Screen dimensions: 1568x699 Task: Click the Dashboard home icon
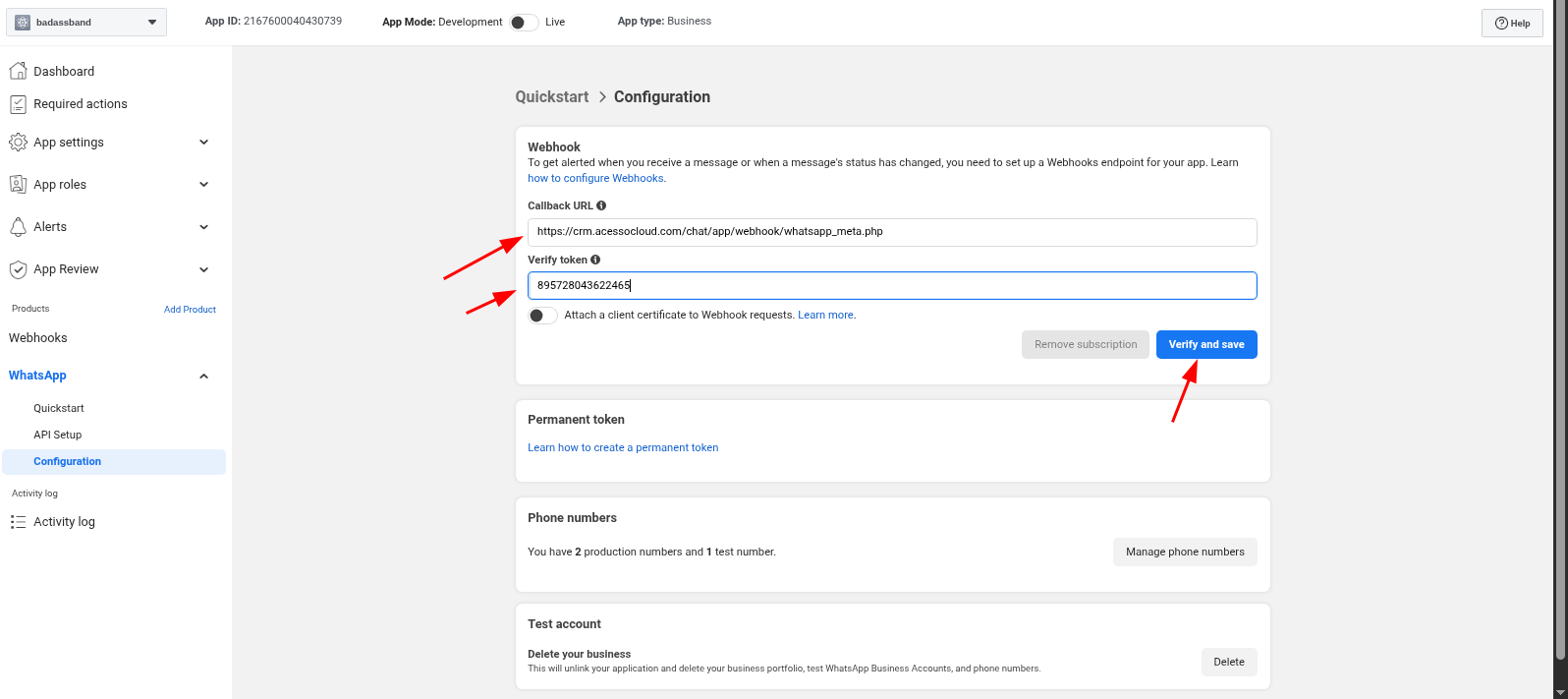[x=18, y=71]
